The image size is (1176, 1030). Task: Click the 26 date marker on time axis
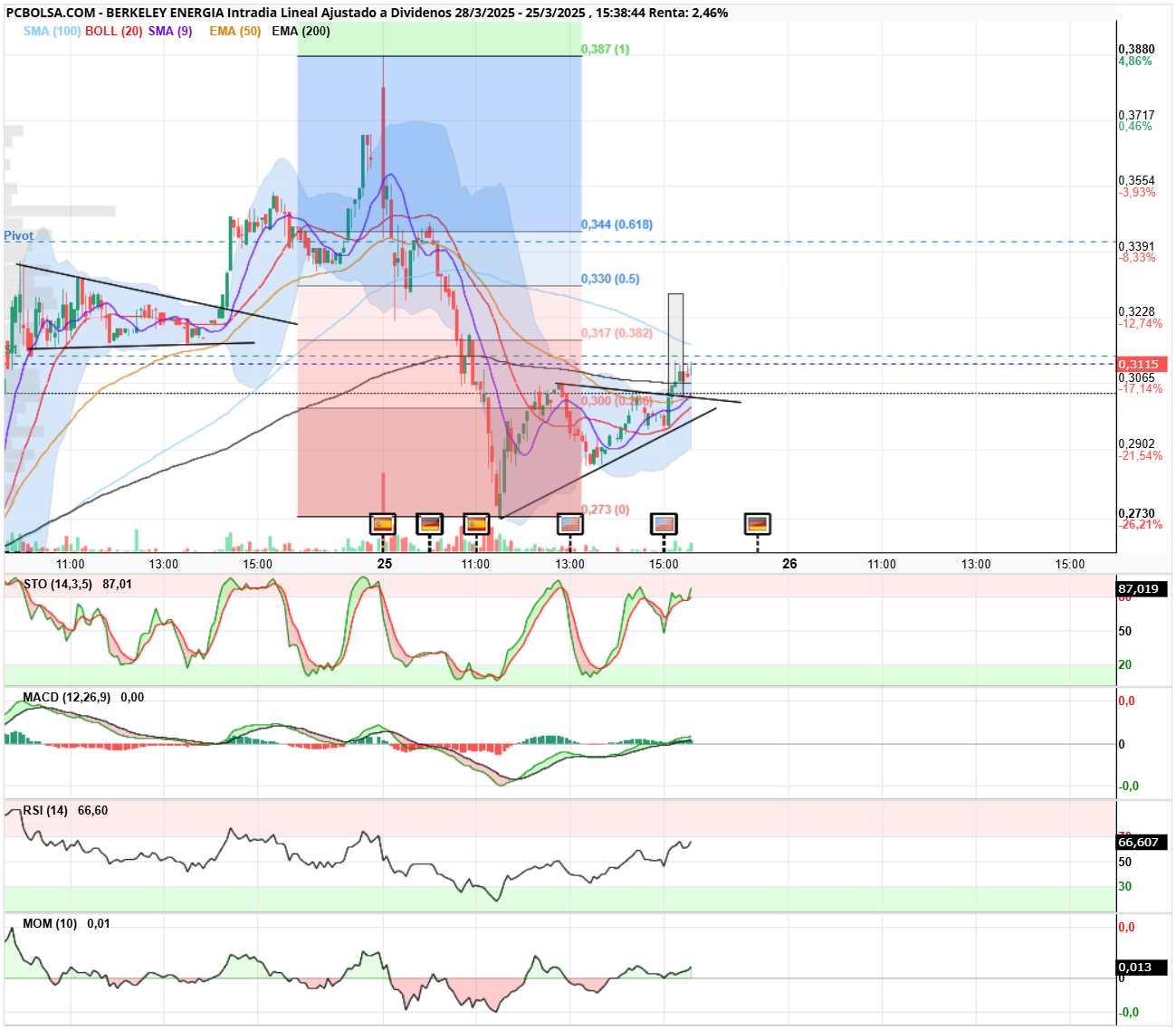pyautogui.click(x=789, y=564)
